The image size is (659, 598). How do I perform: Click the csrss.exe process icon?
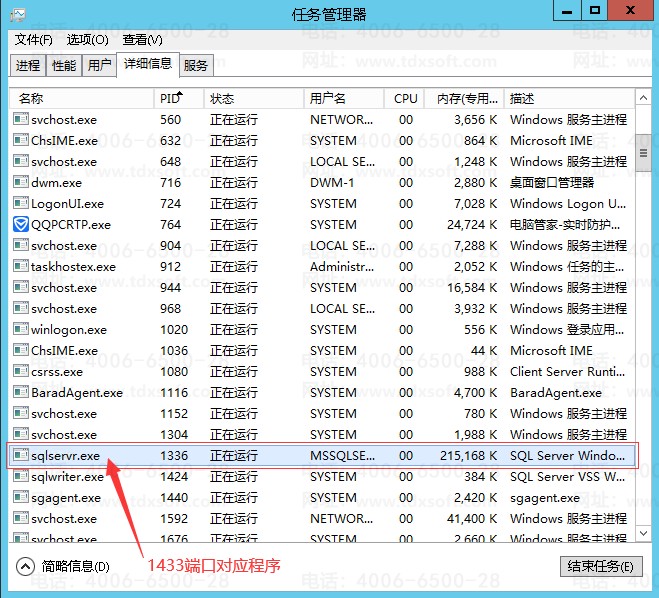pos(21,372)
